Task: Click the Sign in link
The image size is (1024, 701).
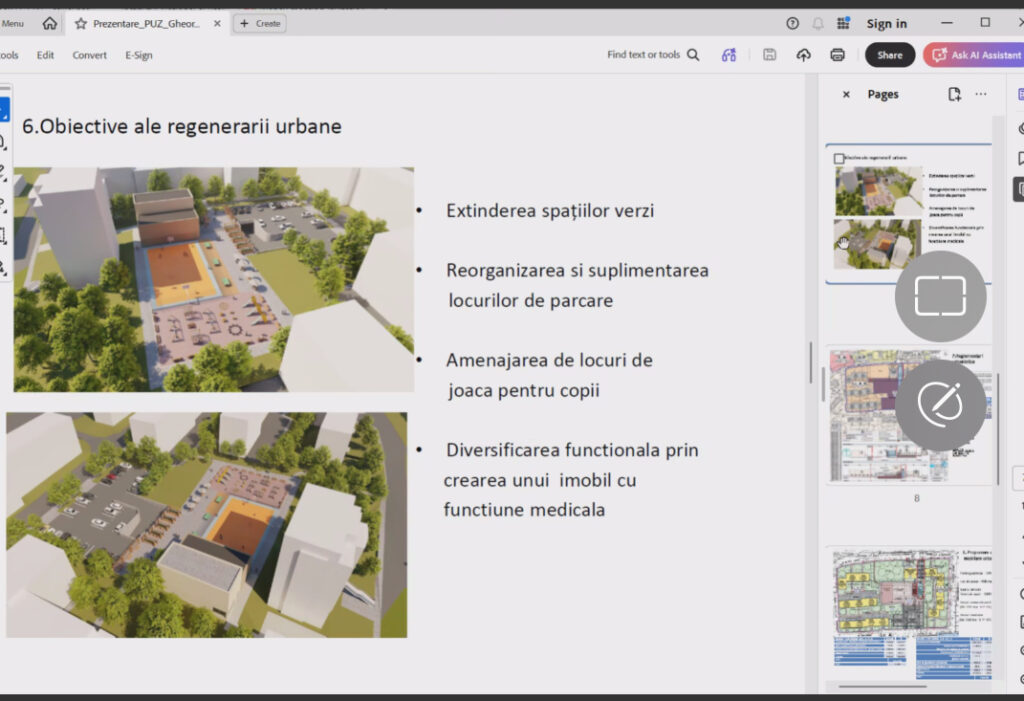Action: [886, 24]
